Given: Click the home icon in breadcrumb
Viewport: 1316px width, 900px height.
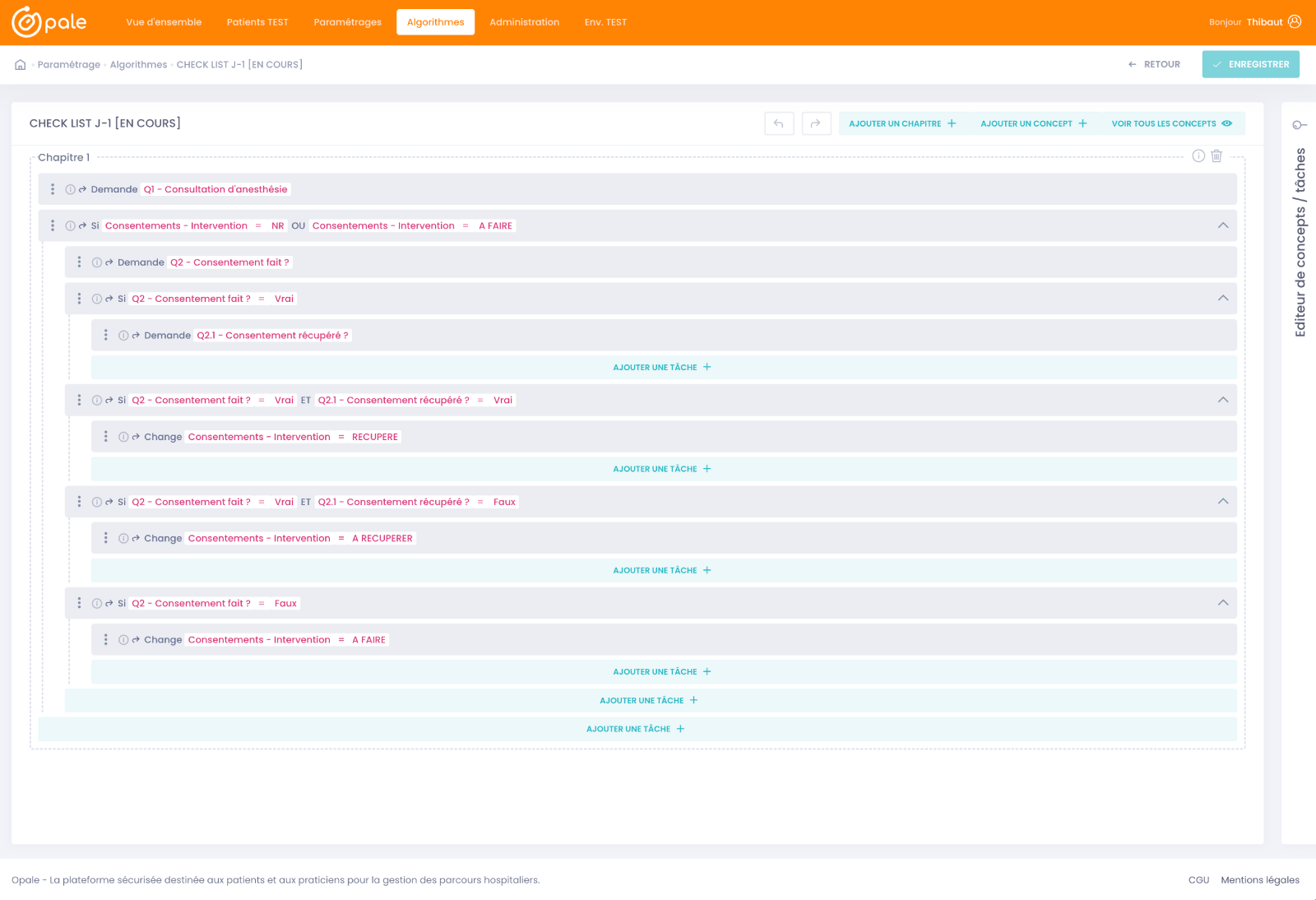Looking at the screenshot, I should coord(21,65).
